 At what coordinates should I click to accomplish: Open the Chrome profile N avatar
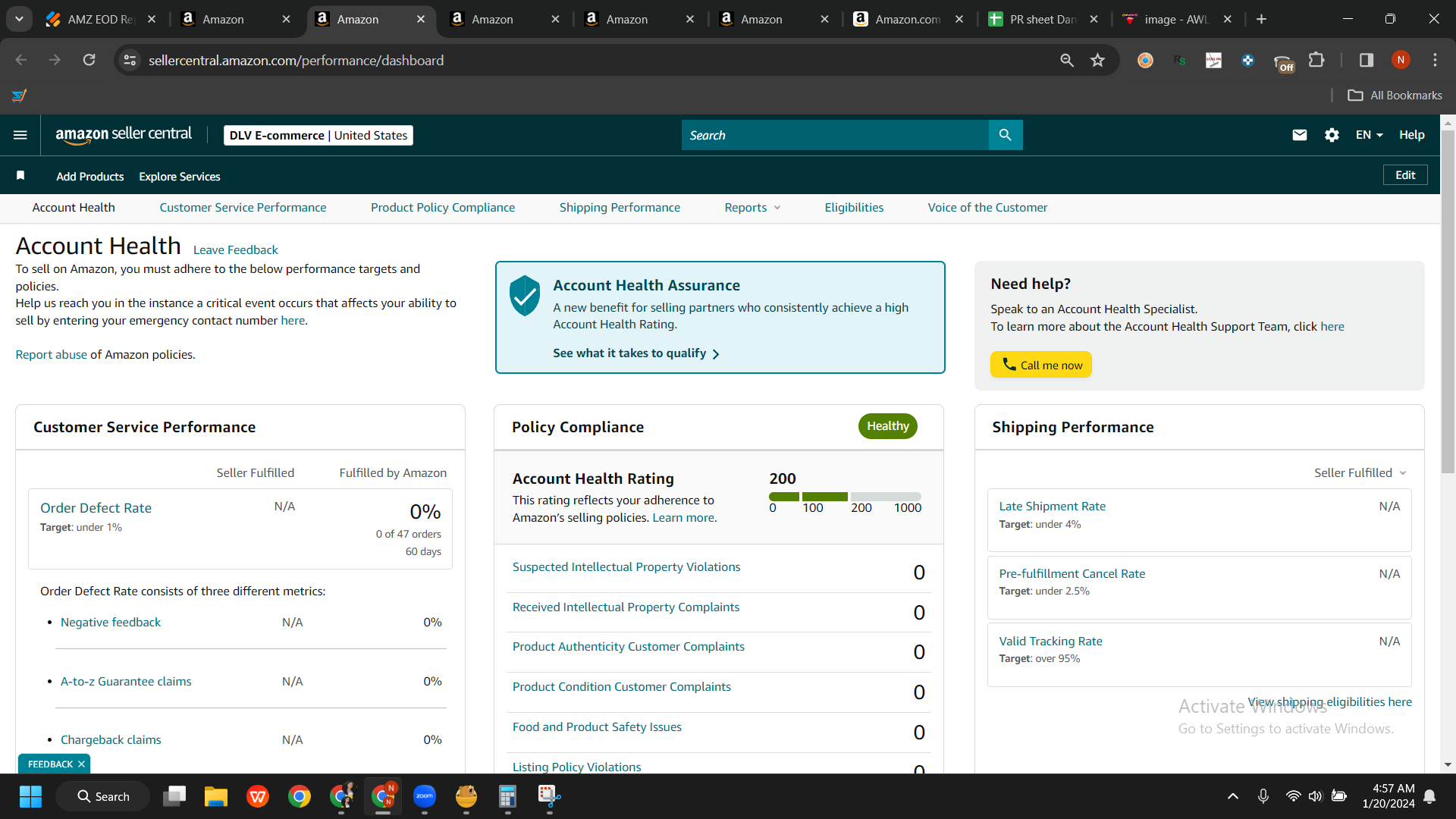click(x=1401, y=60)
